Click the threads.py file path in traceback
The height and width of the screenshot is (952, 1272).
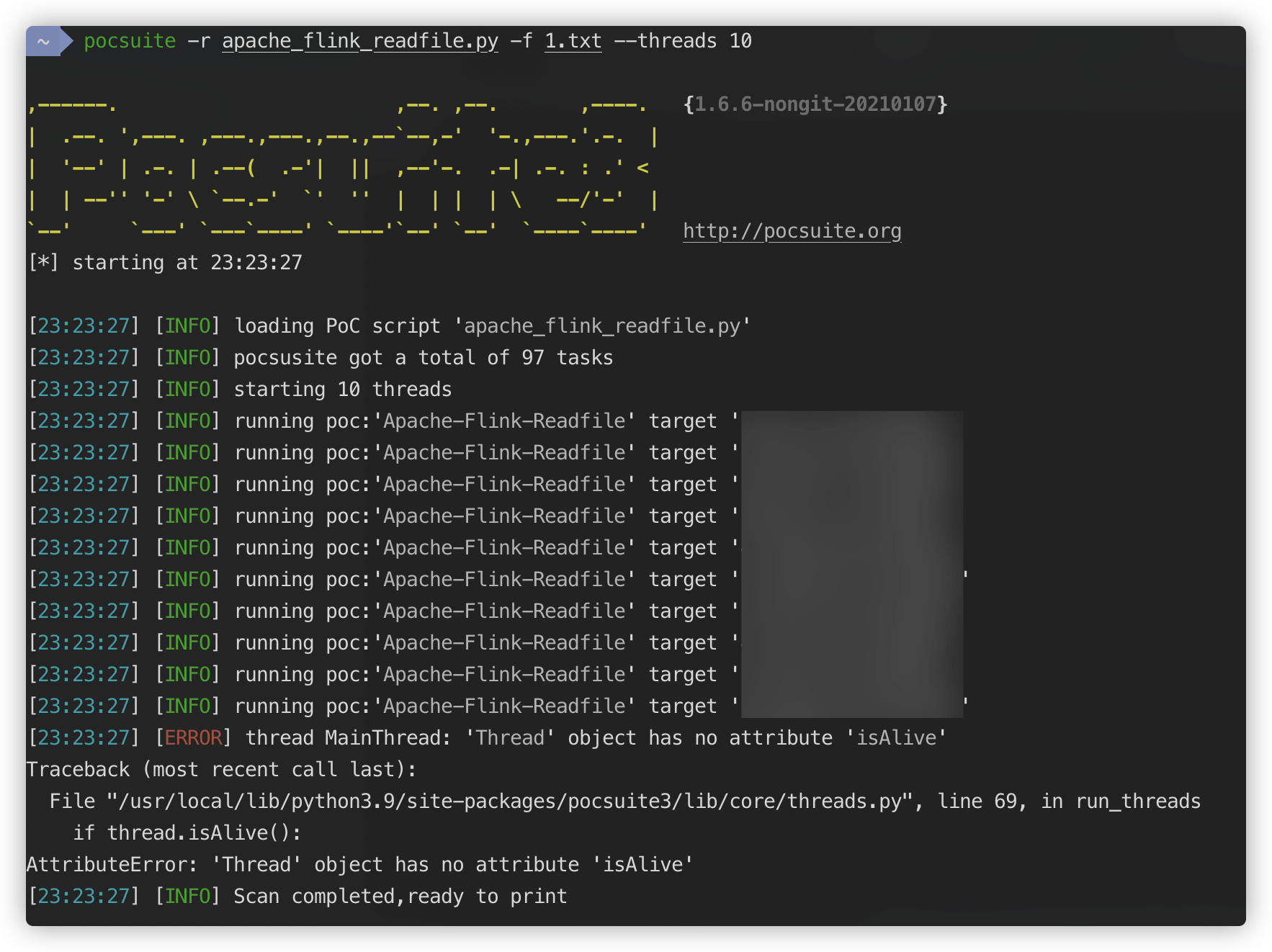[504, 800]
